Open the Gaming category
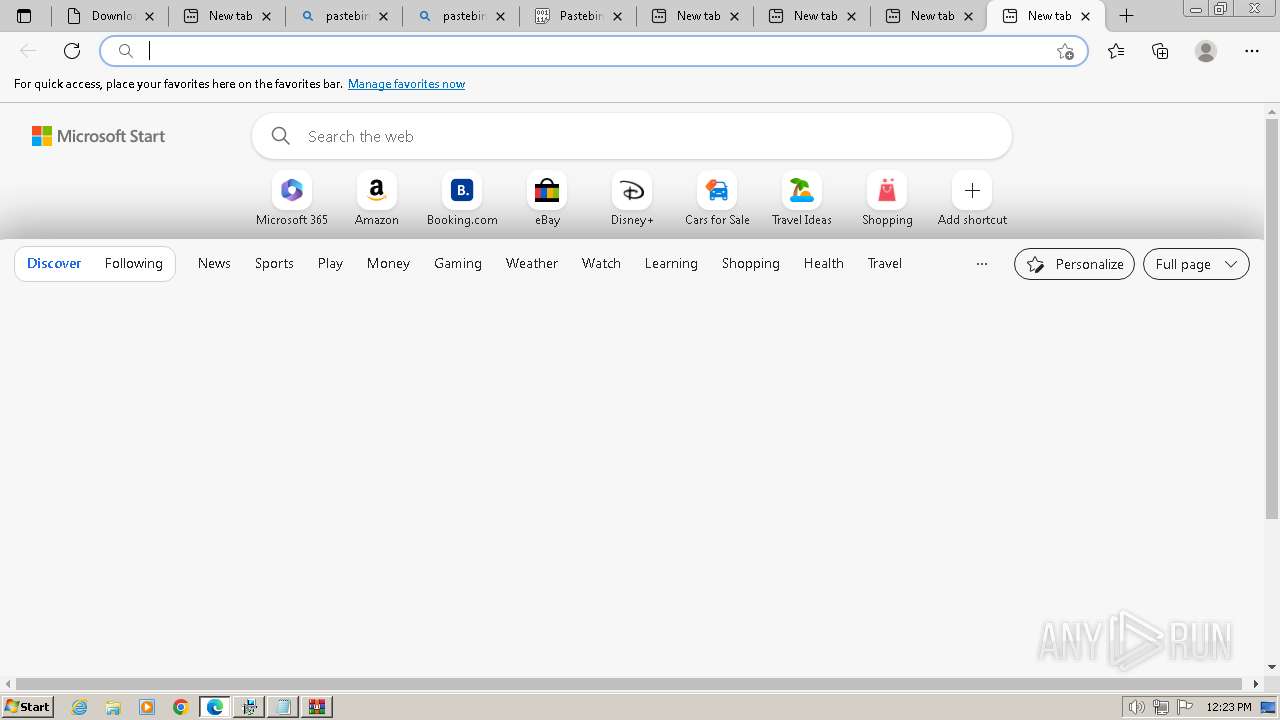1280x720 pixels. pyautogui.click(x=458, y=263)
